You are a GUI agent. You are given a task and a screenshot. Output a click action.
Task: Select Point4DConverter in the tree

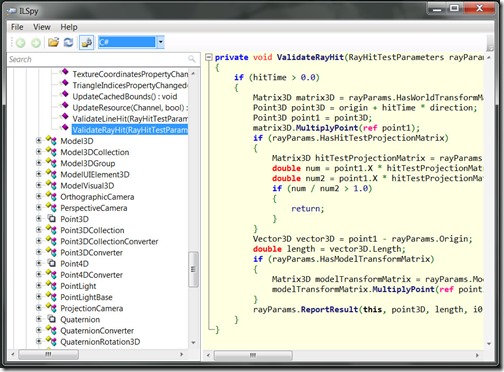click(x=91, y=275)
